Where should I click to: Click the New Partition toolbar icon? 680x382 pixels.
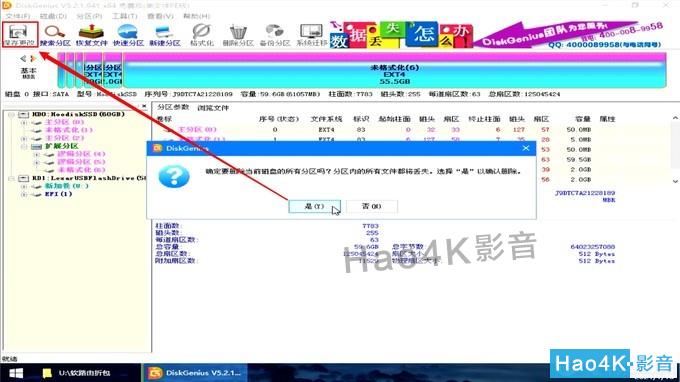click(165, 35)
